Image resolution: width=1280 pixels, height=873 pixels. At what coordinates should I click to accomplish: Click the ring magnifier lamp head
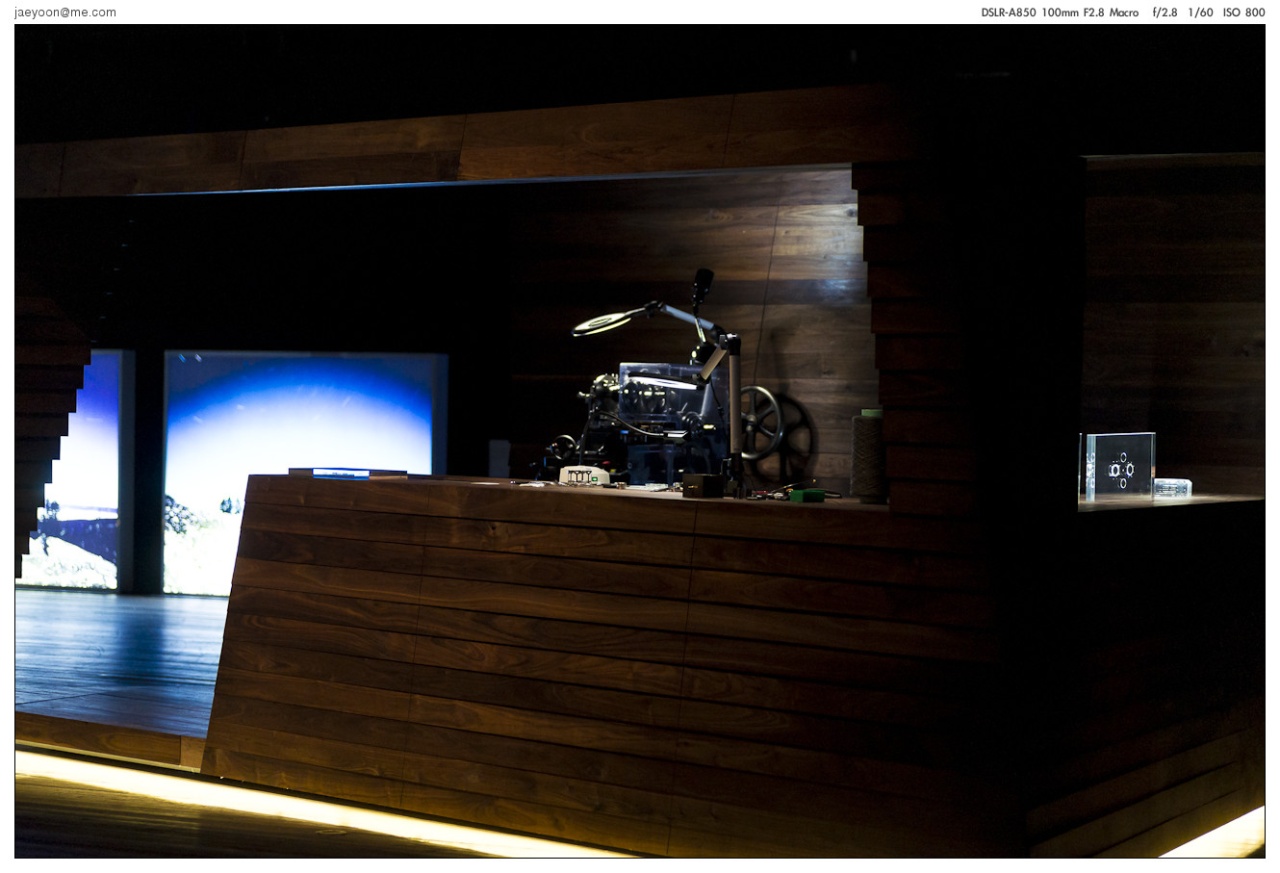tap(601, 322)
